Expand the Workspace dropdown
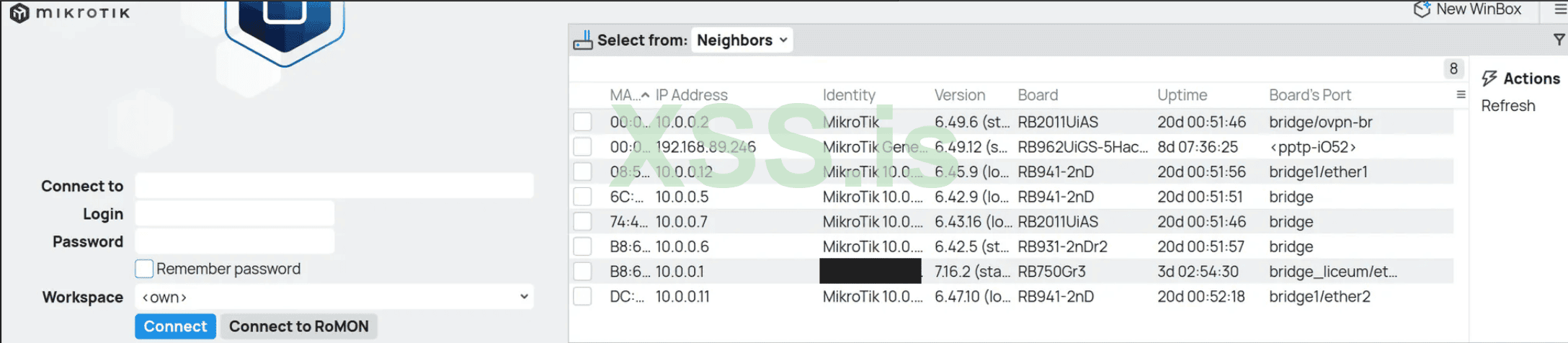The image size is (1568, 343). 334,297
